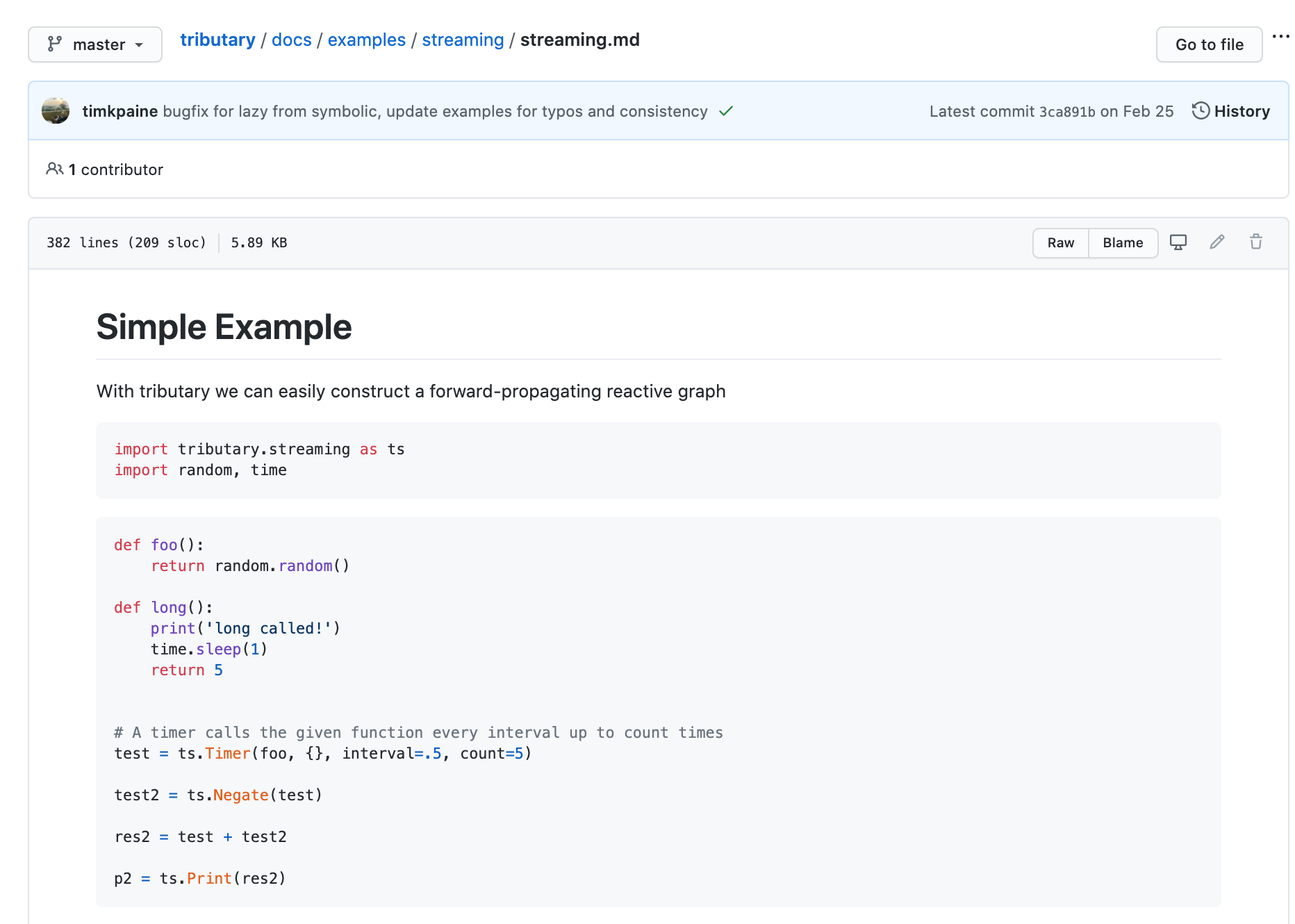Click the 'def long():' code line
The image size is (1295, 924).
pos(163,608)
